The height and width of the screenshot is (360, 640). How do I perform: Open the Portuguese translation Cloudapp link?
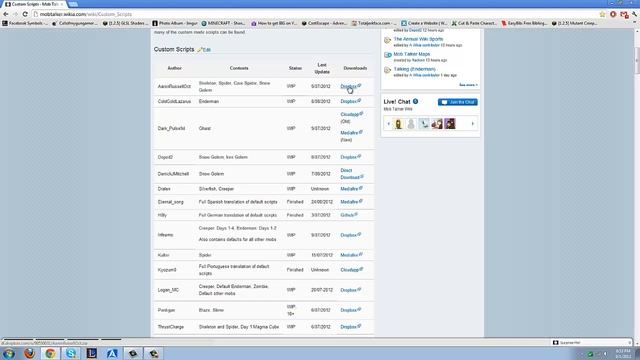tap(351, 270)
